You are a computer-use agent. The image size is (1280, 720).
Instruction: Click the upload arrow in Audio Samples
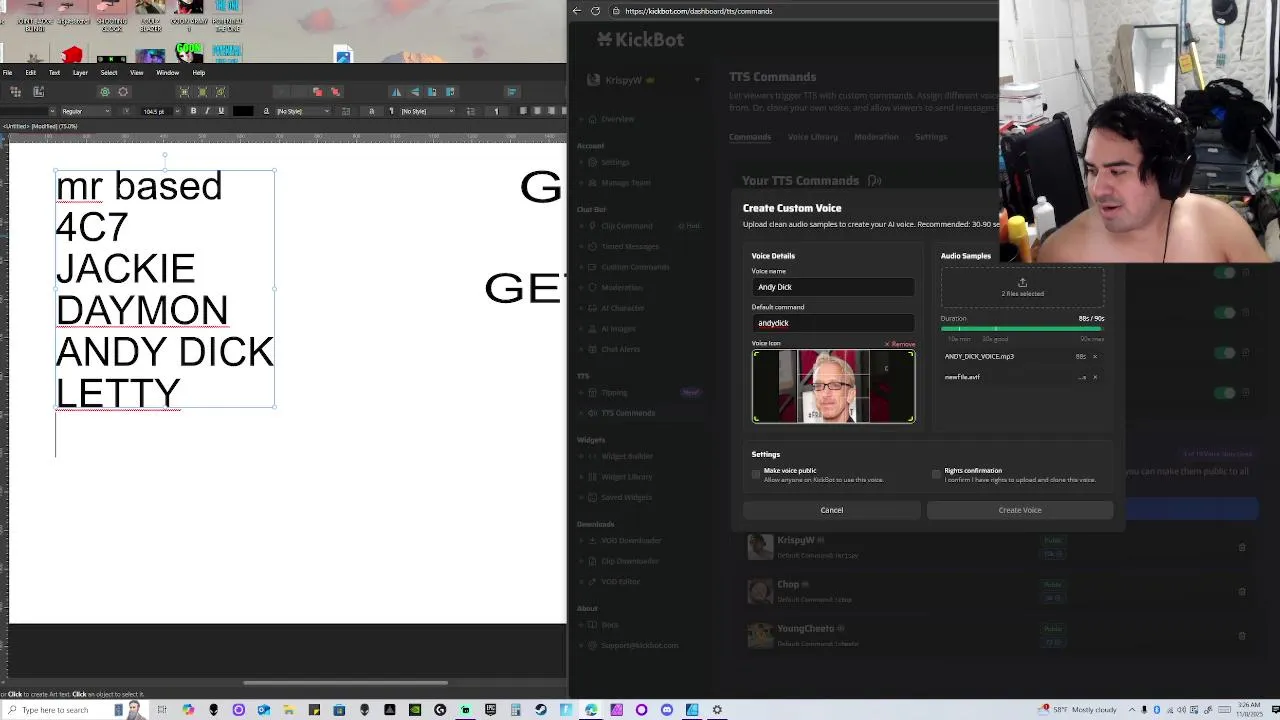point(1022,283)
